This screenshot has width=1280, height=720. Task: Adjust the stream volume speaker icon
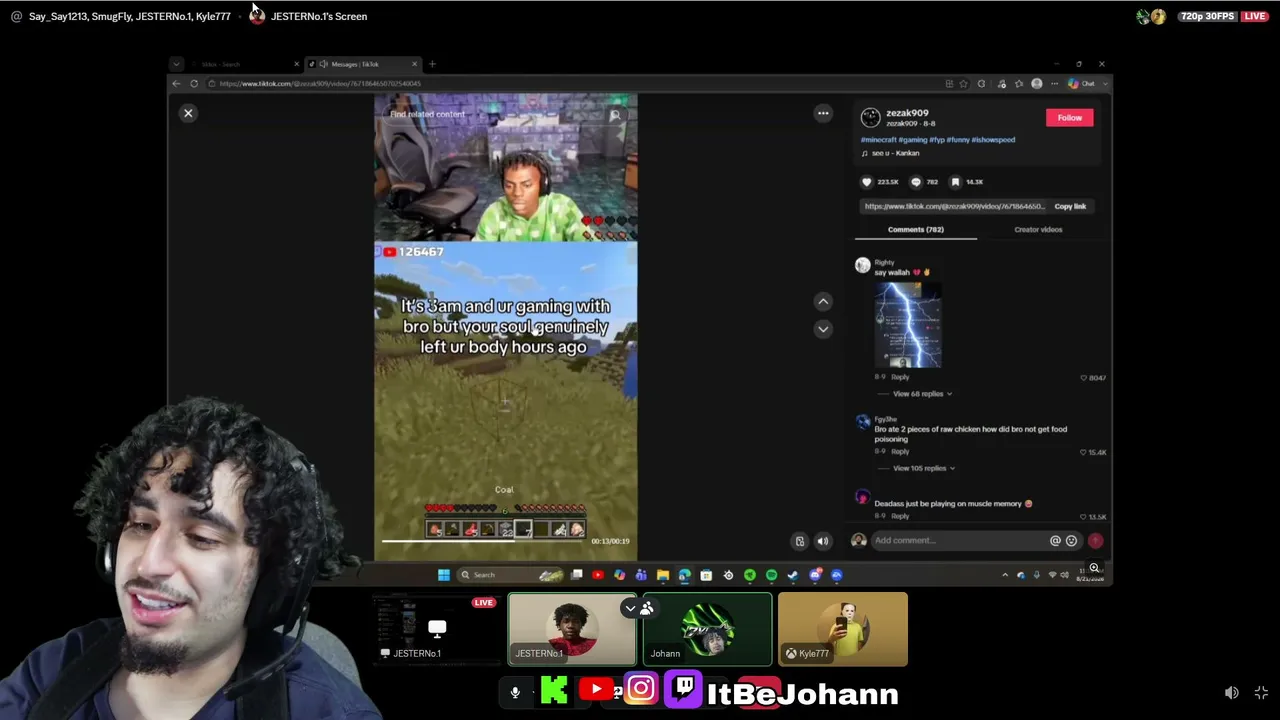click(x=1232, y=693)
